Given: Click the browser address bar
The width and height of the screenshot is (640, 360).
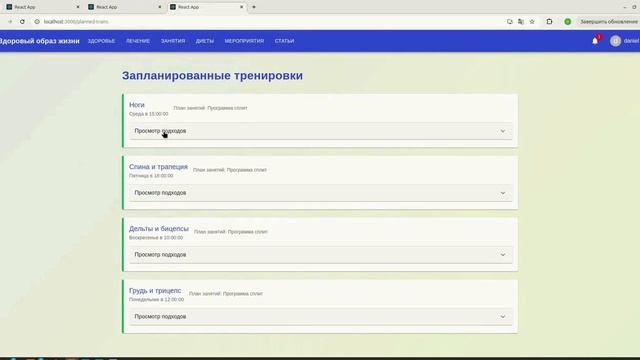Looking at the screenshot, I should coord(269,22).
